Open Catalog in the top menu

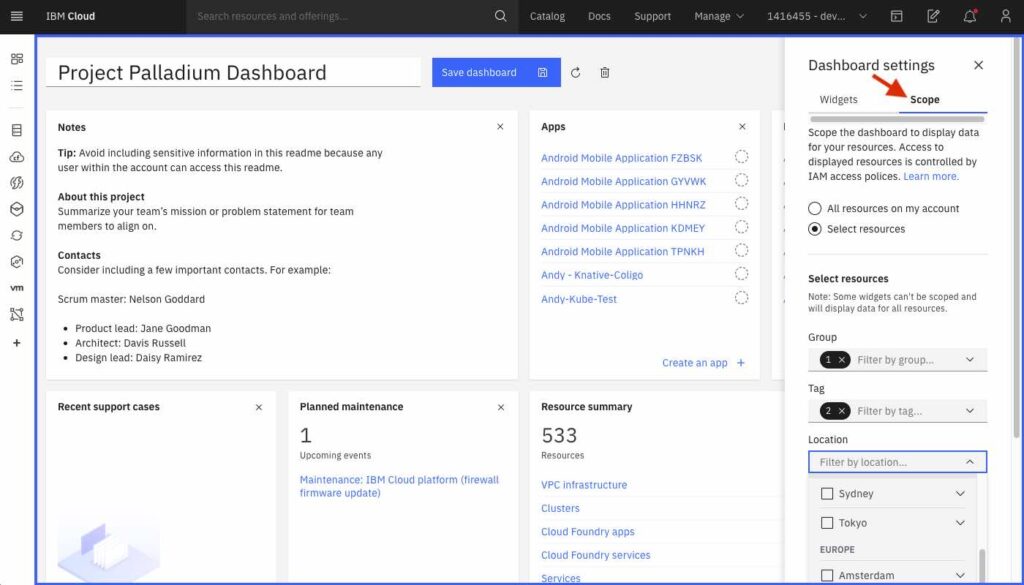547,16
